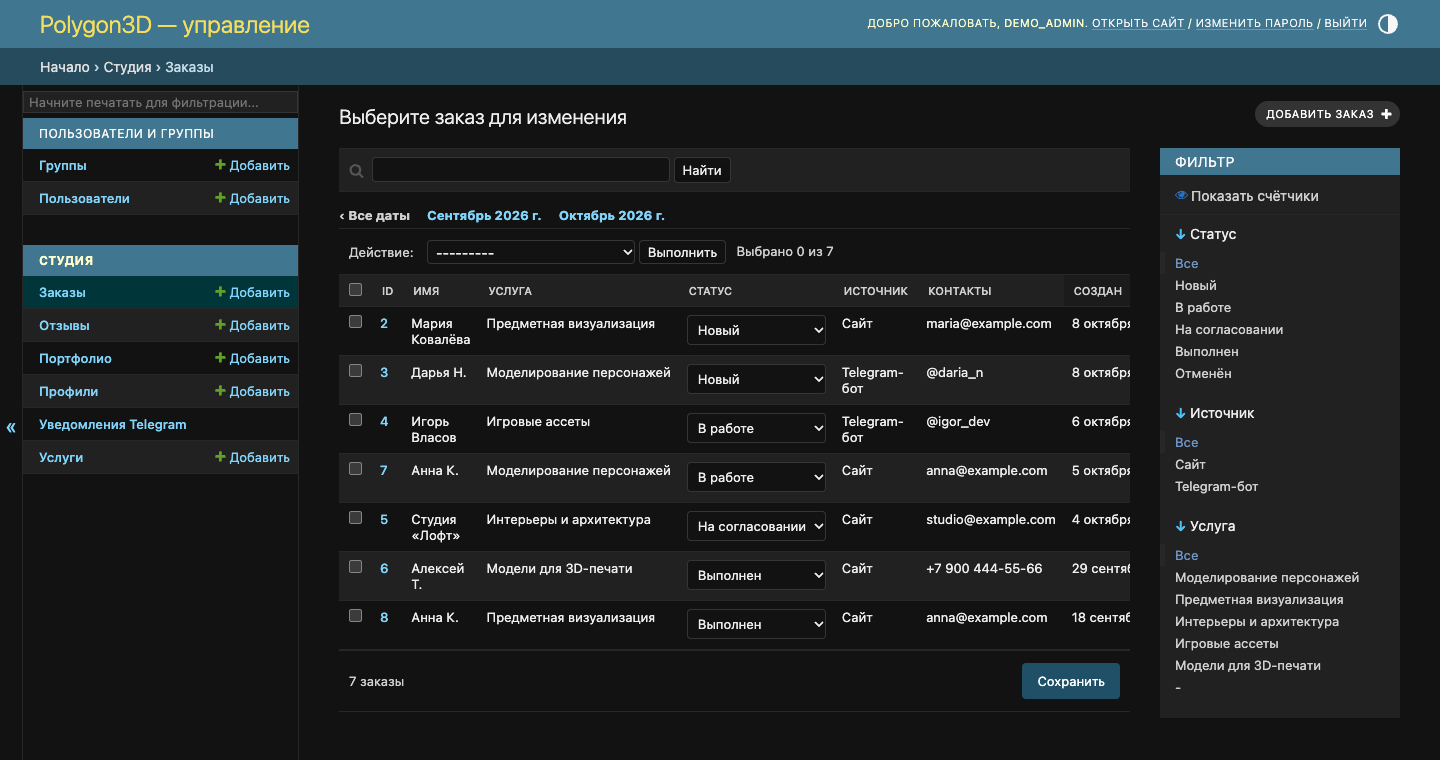Open status dropdown for Мария Ковалёва
This screenshot has height=760, width=1440.
point(756,330)
